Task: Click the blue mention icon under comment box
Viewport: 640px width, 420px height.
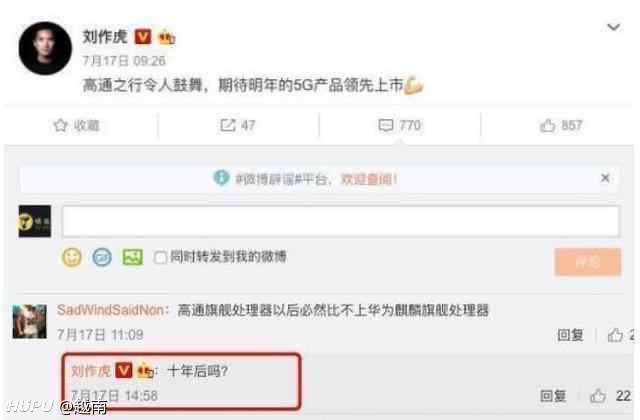Action: point(102,257)
